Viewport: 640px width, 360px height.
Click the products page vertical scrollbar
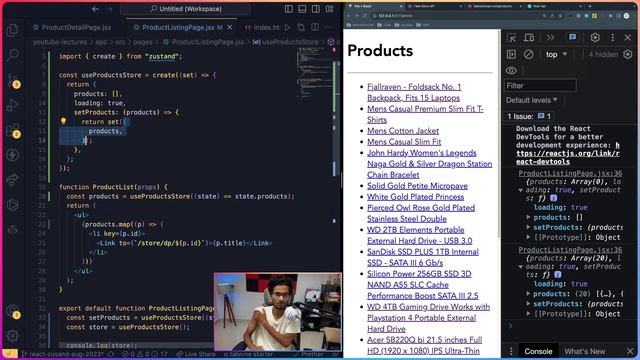tap(498, 133)
